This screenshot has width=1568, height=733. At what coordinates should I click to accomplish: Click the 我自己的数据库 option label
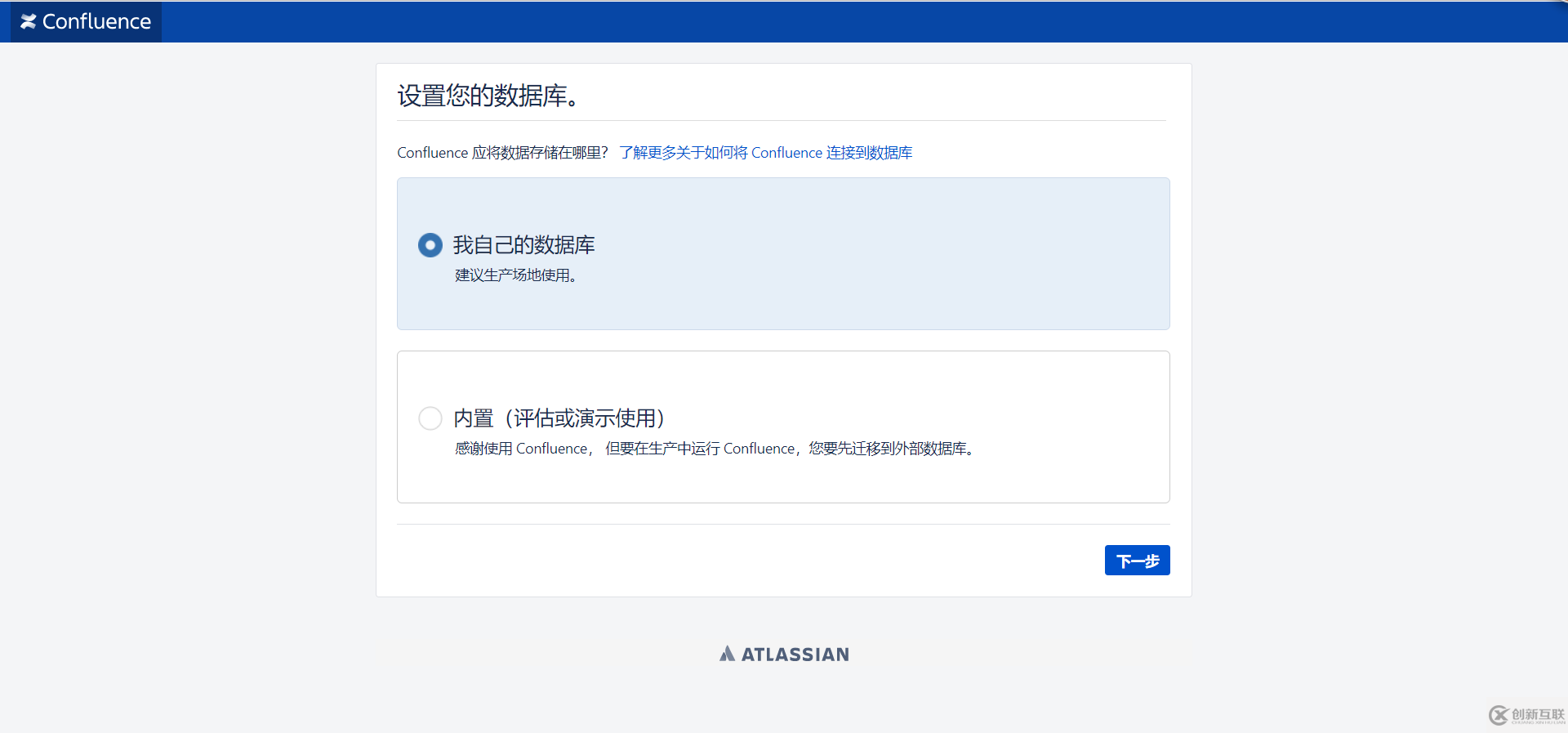pos(524,245)
